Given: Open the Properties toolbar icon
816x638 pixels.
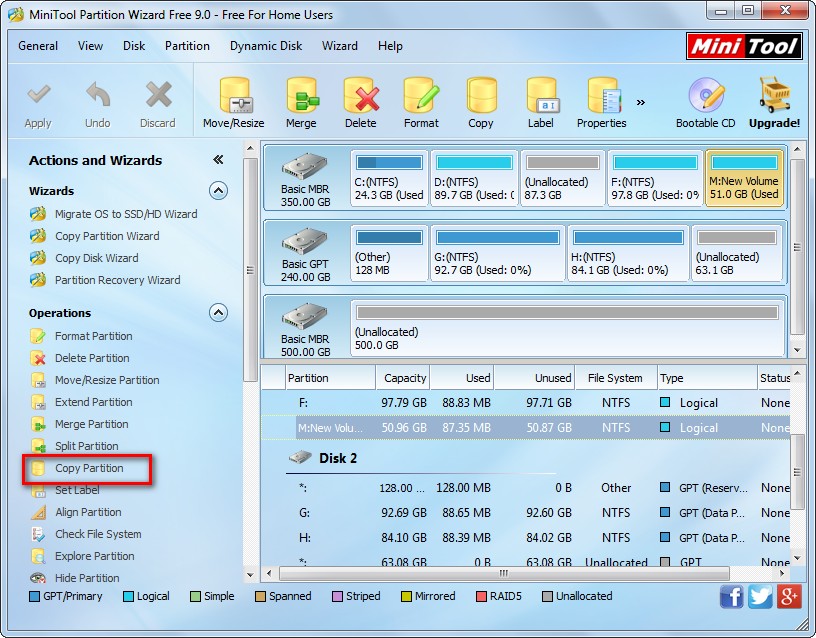Looking at the screenshot, I should tap(604, 95).
